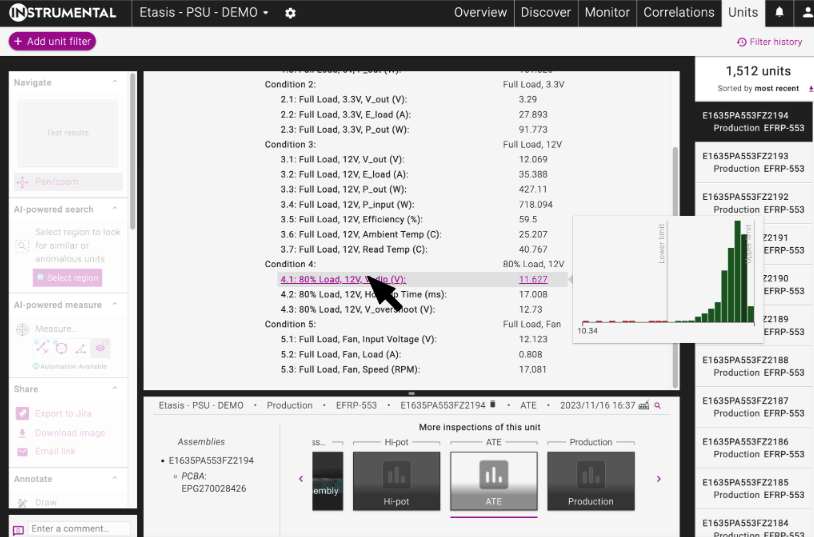Go to the Units tab
This screenshot has height=537, width=814.
743,12
